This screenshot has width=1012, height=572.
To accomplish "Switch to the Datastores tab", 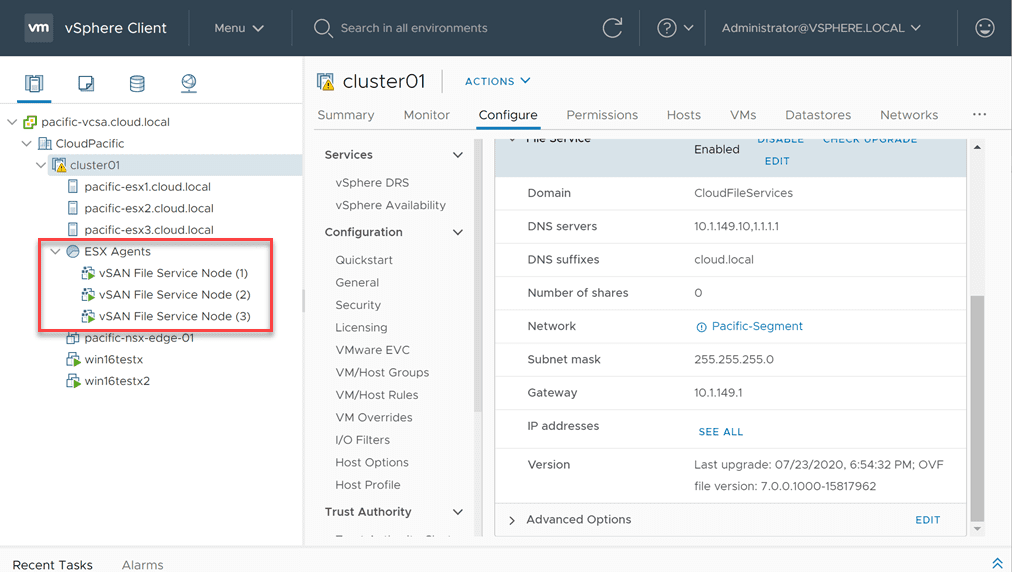I will pos(818,115).
